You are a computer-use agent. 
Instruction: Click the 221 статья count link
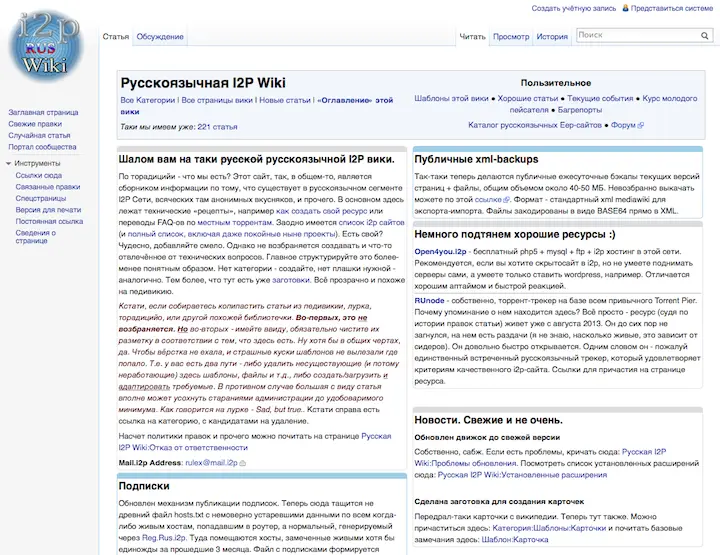click(217, 127)
